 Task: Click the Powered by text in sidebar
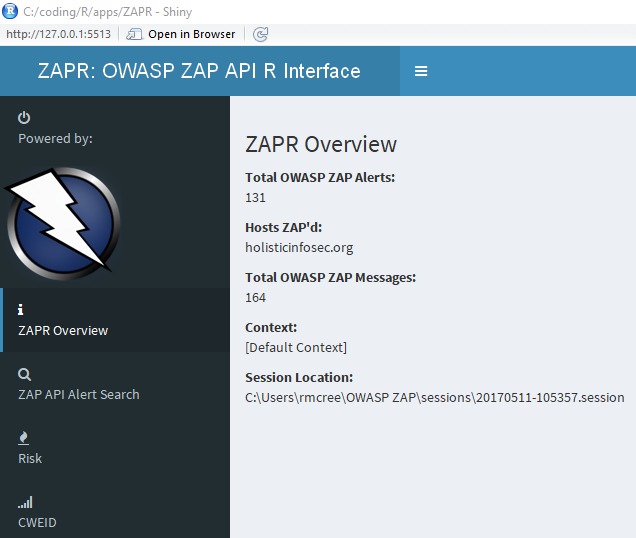[55, 139]
